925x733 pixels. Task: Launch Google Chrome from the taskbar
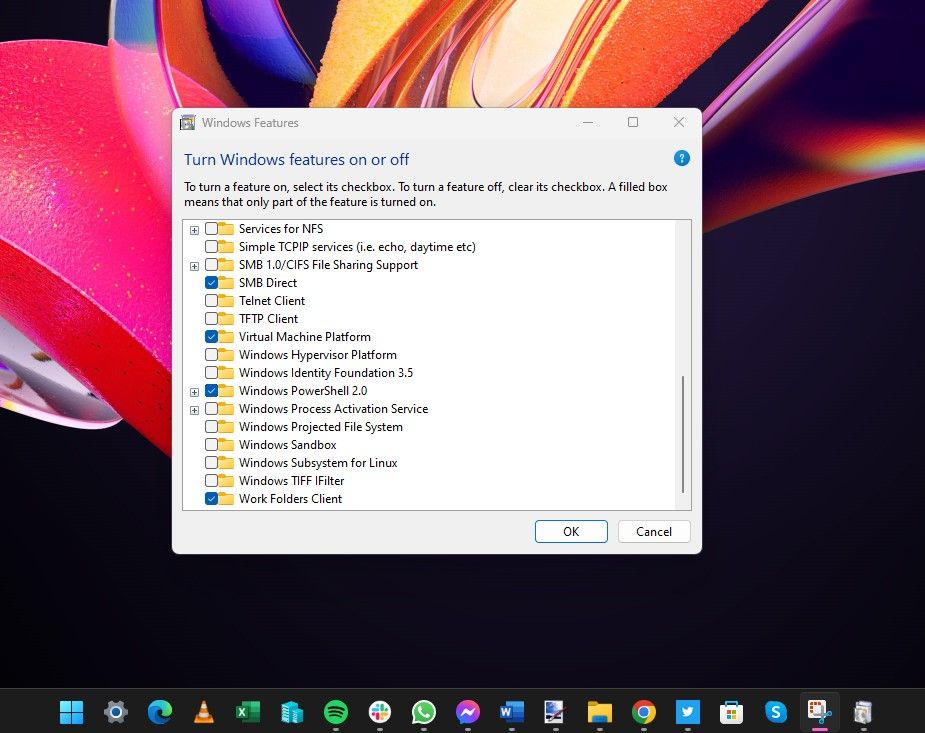tap(643, 712)
